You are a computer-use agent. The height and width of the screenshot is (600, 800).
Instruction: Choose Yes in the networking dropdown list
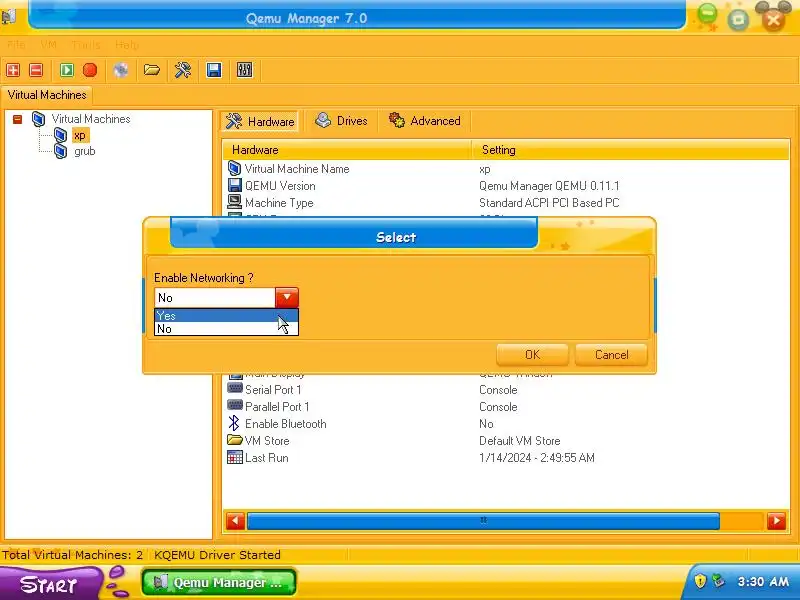pos(226,316)
